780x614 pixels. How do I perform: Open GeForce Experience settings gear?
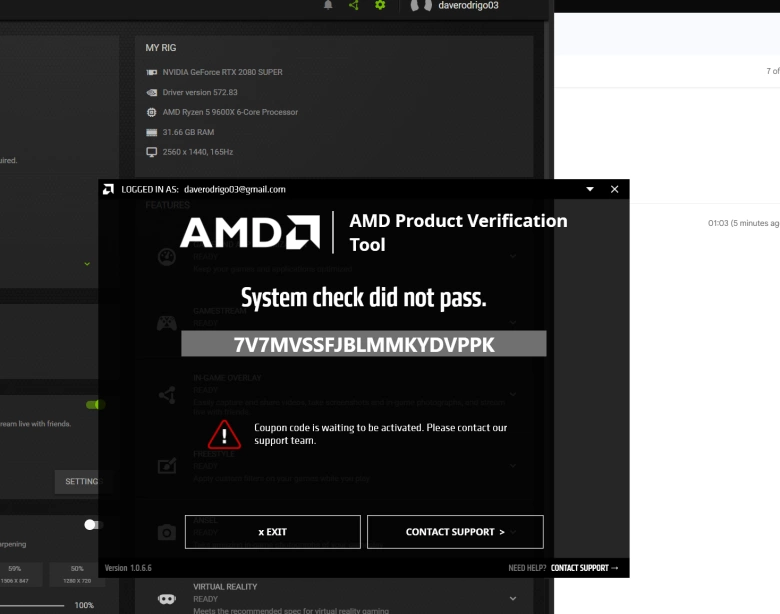pyautogui.click(x=380, y=5)
